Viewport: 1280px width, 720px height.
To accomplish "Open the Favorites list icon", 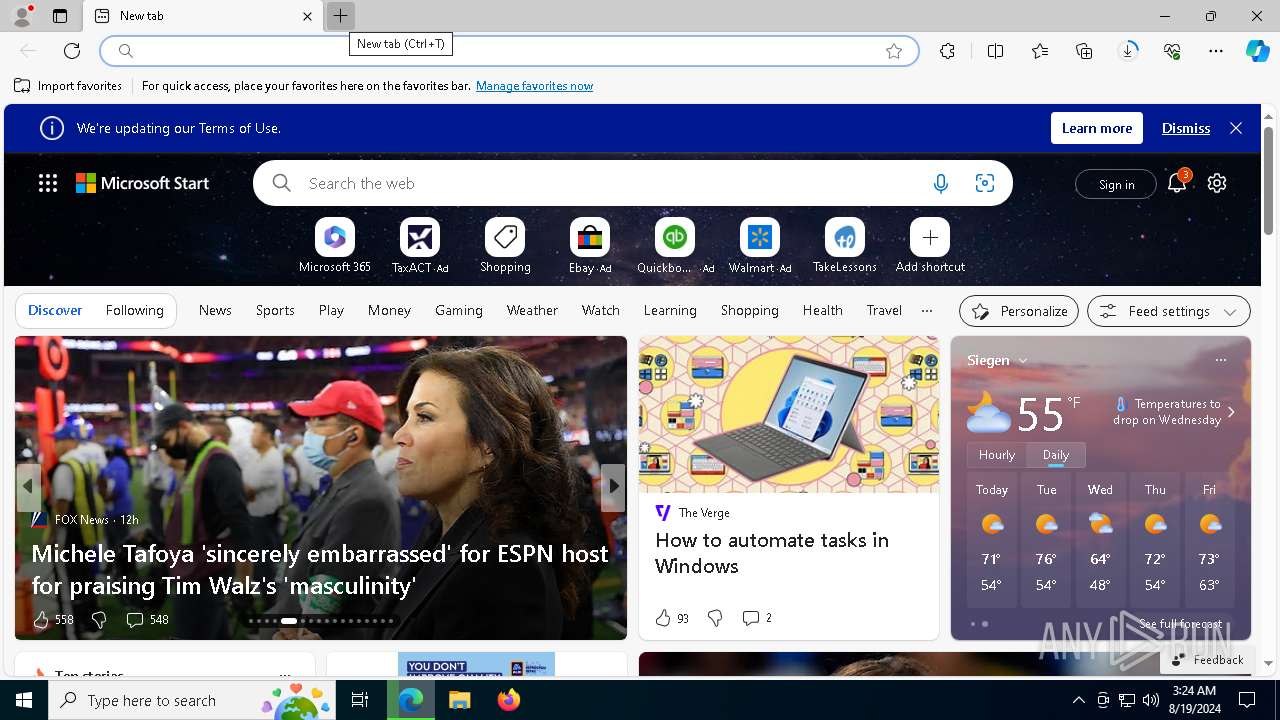I will (1040, 51).
